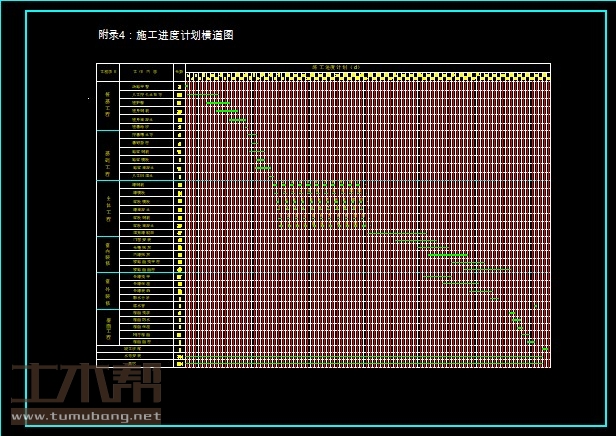The image size is (616, 436).
Task: Select the full-width green bar in bottom row
Action: coord(365,356)
